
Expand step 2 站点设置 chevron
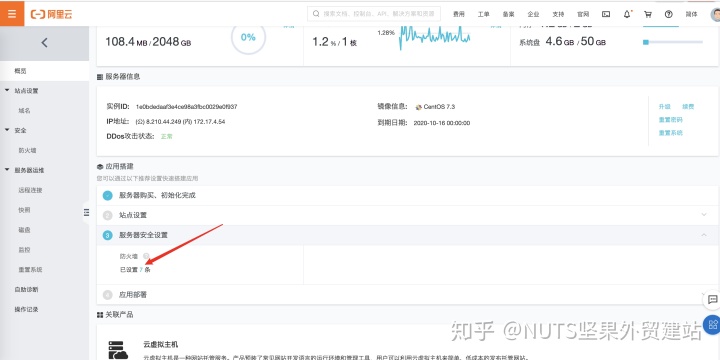(704, 215)
